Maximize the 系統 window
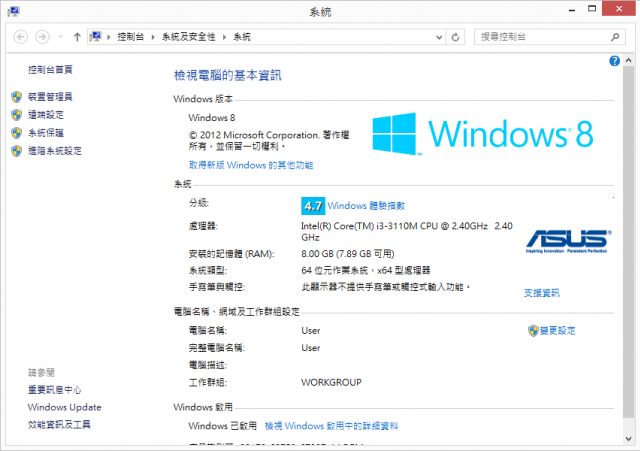Image resolution: width=640 pixels, height=451 pixels. [x=592, y=9]
